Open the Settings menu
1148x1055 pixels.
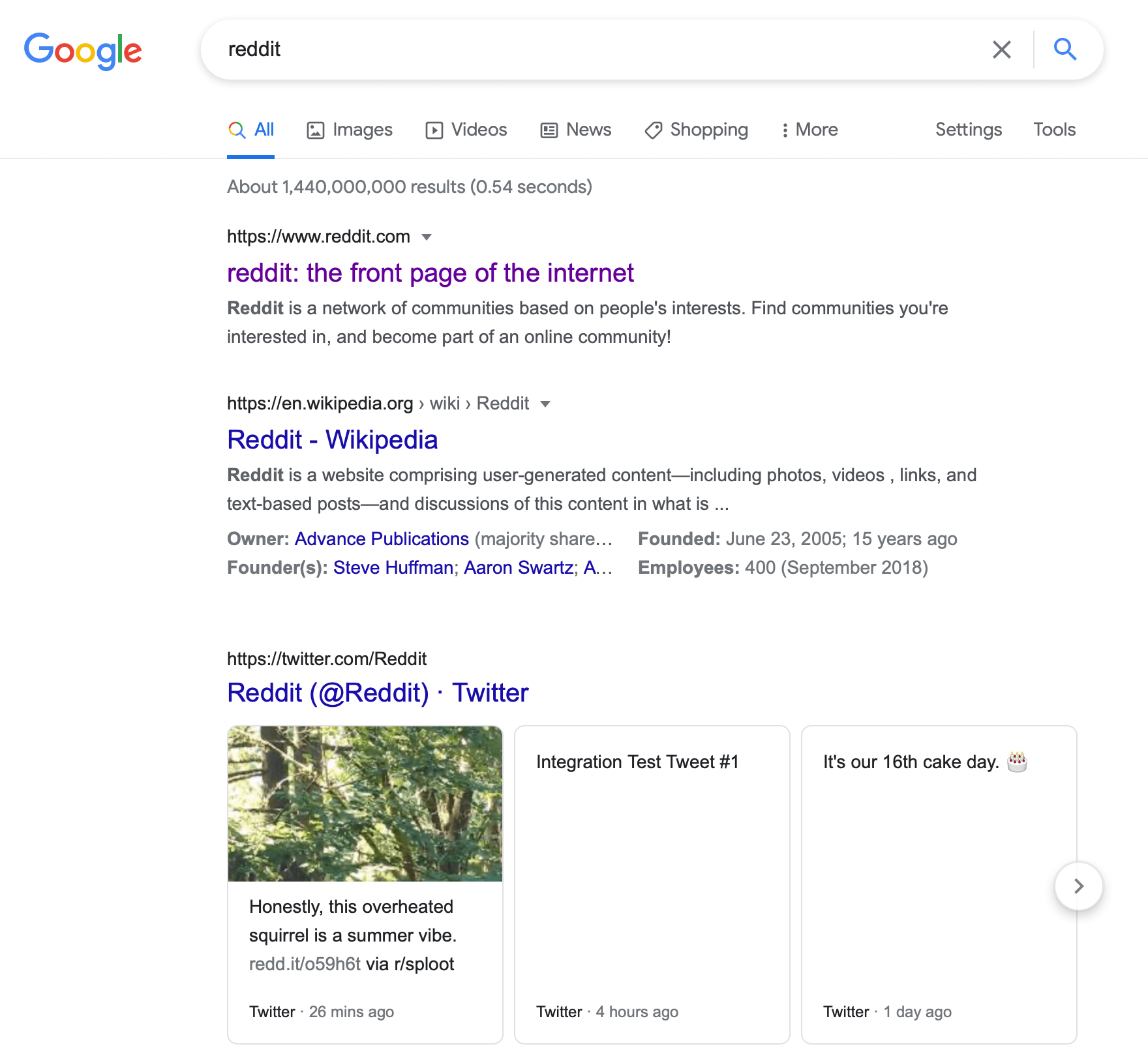point(968,130)
